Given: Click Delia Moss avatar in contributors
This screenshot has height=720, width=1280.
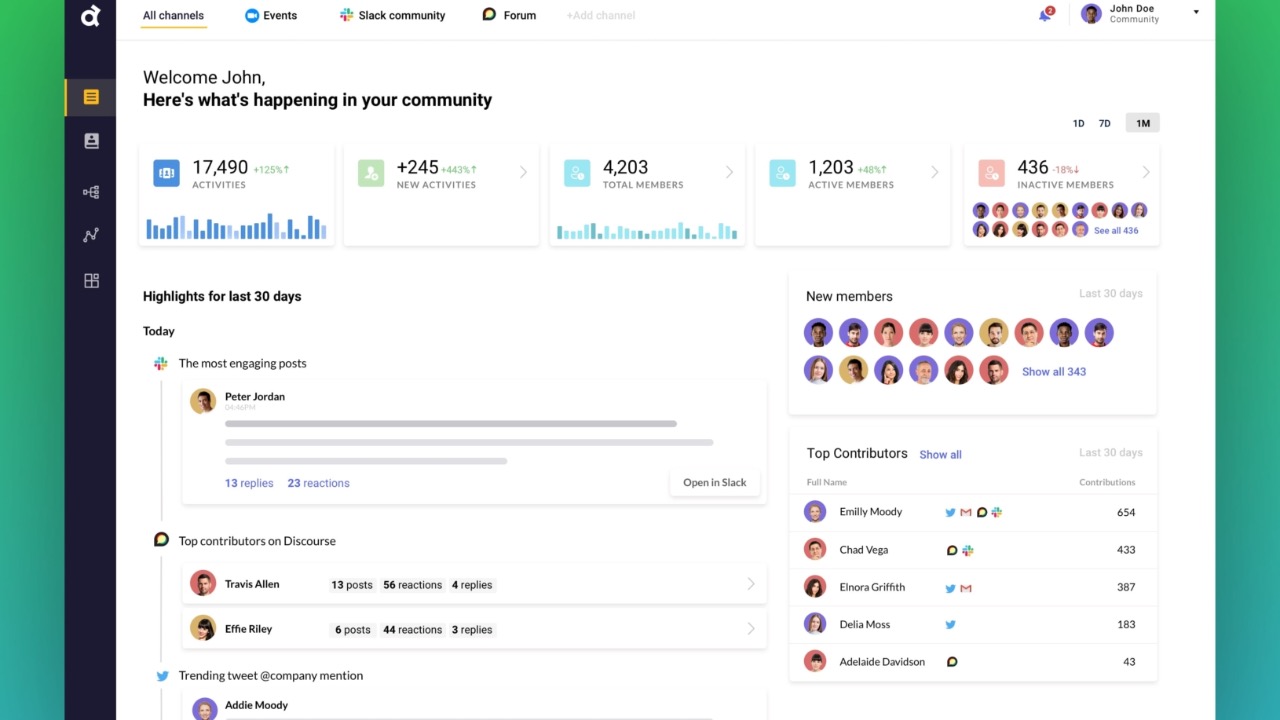Looking at the screenshot, I should (815, 624).
